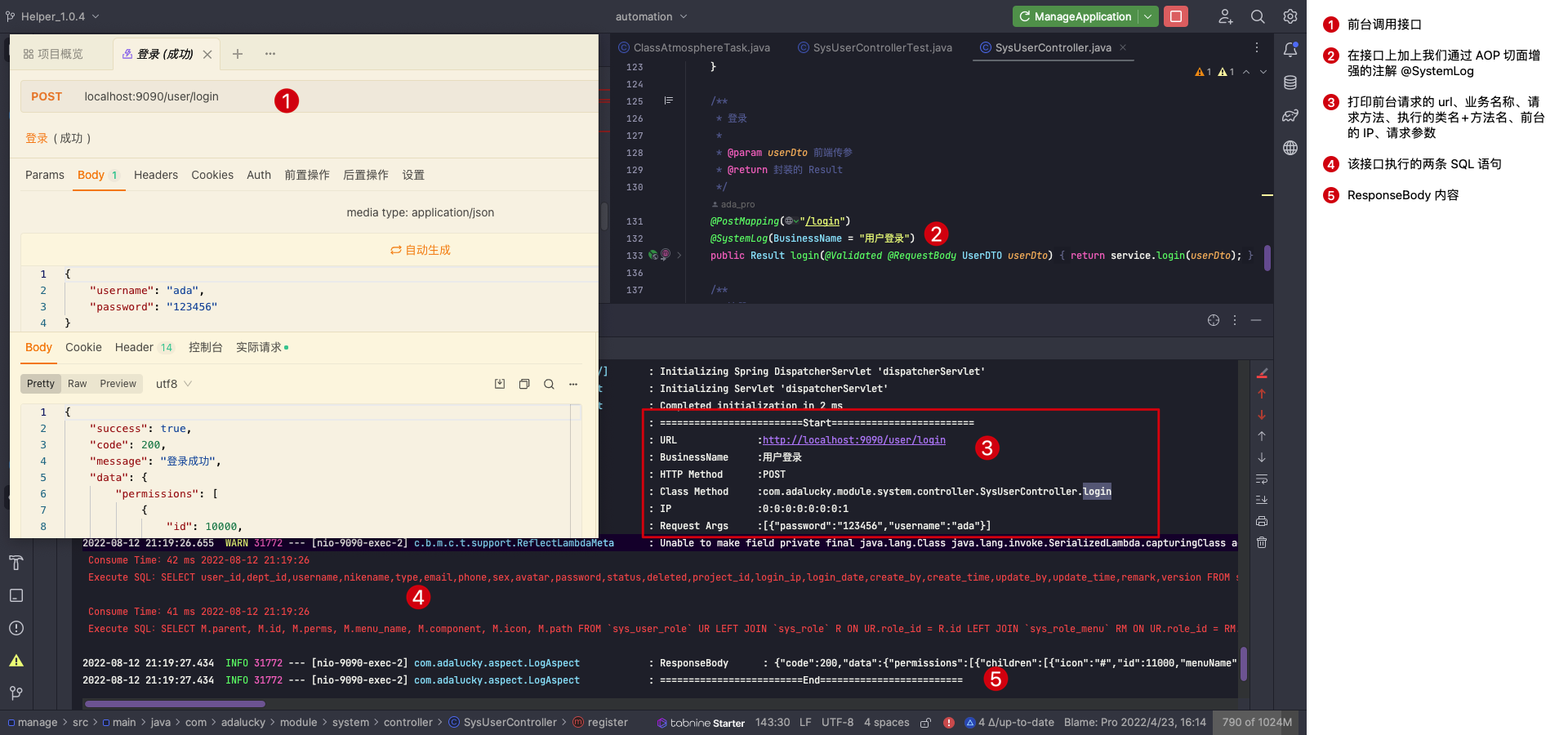Click the console horizontal scrollbar

tap(175, 703)
